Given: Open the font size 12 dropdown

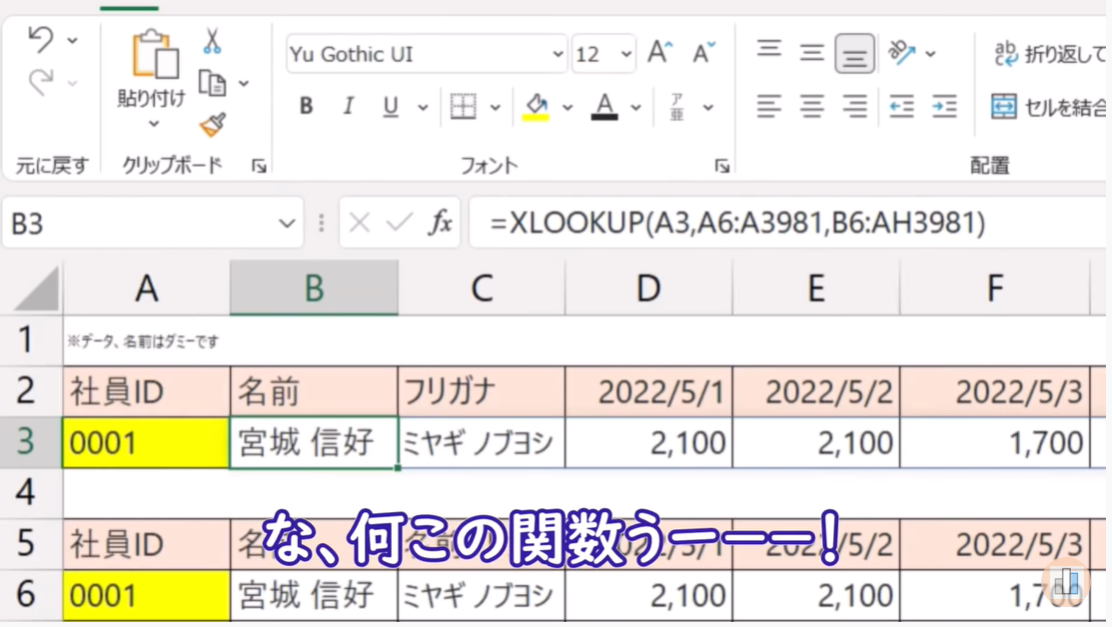Looking at the screenshot, I should coord(626,54).
